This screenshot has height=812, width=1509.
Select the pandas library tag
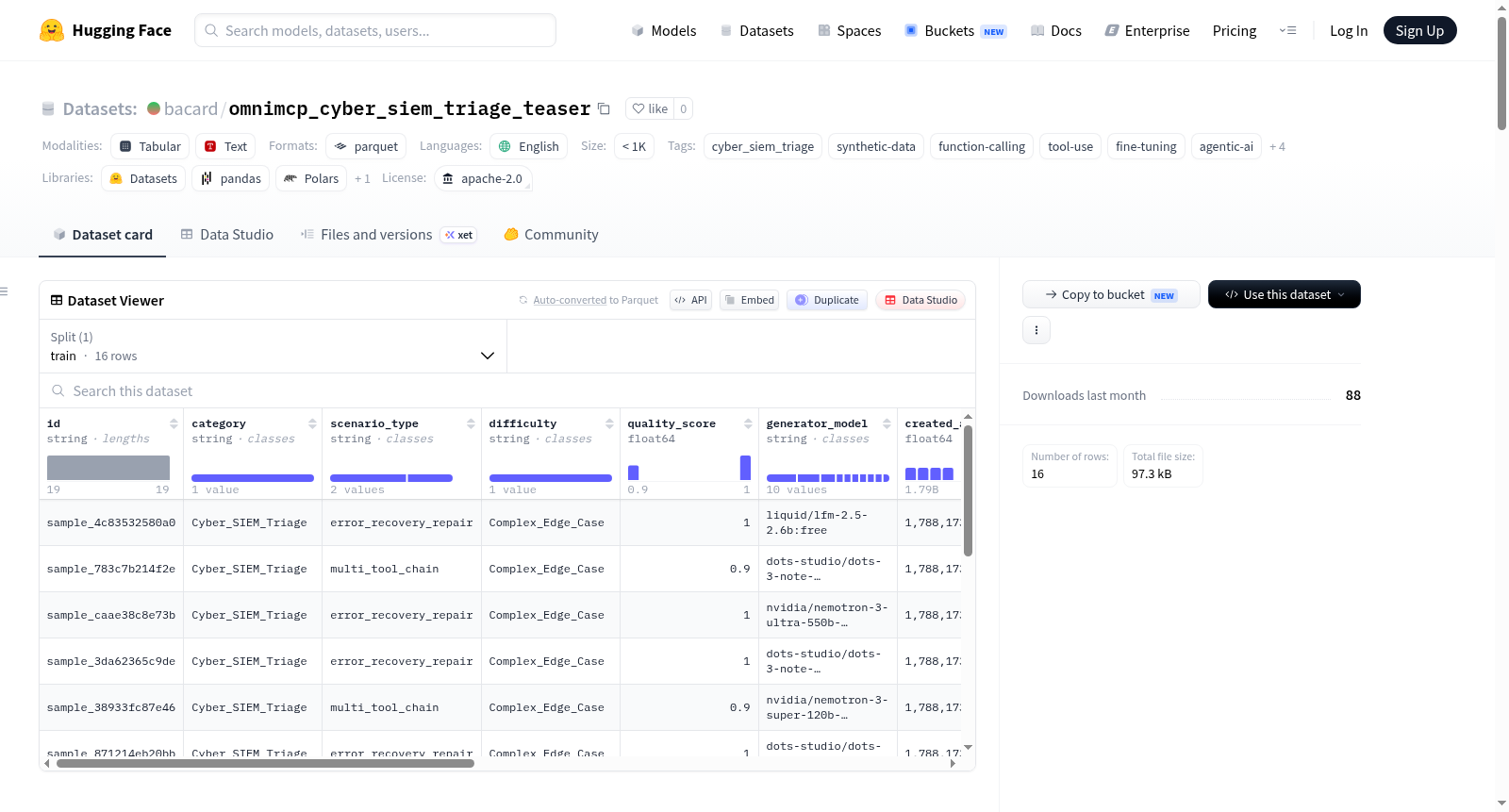point(231,178)
